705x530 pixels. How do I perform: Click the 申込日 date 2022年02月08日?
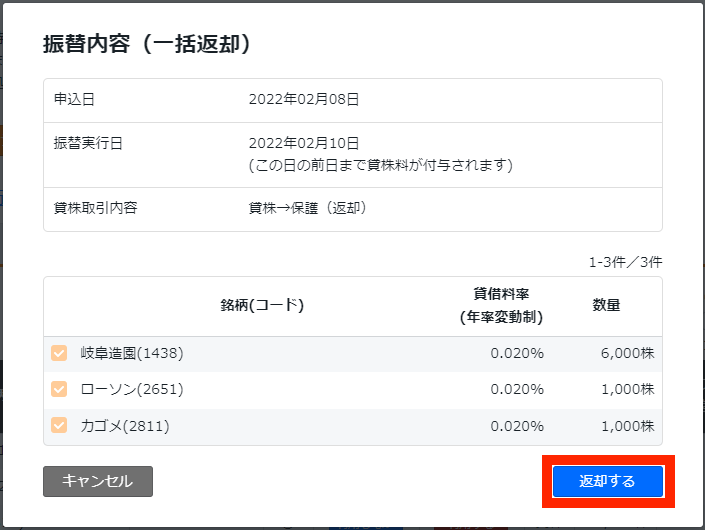click(x=304, y=99)
